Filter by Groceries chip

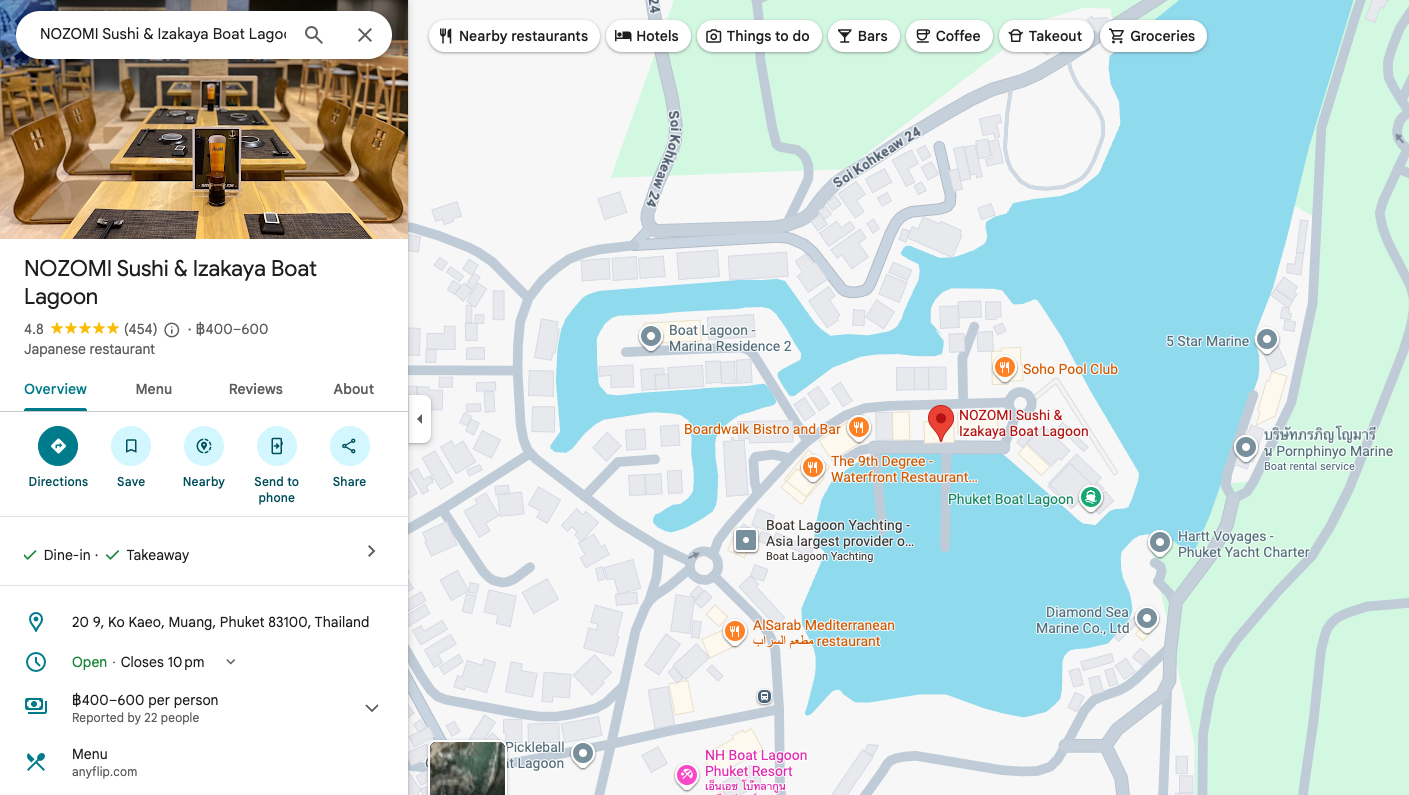tap(1153, 36)
